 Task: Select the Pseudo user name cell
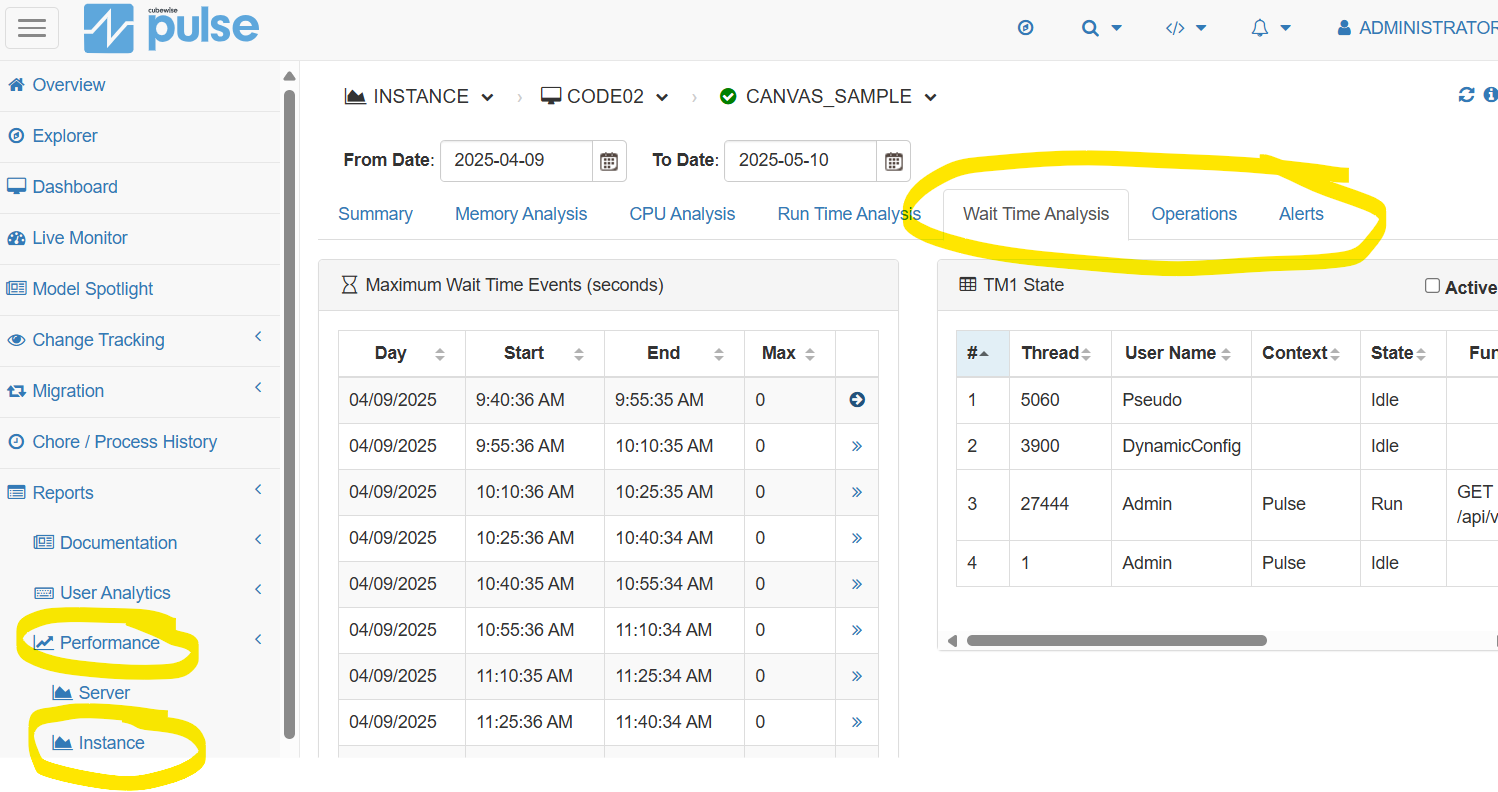click(x=1181, y=400)
